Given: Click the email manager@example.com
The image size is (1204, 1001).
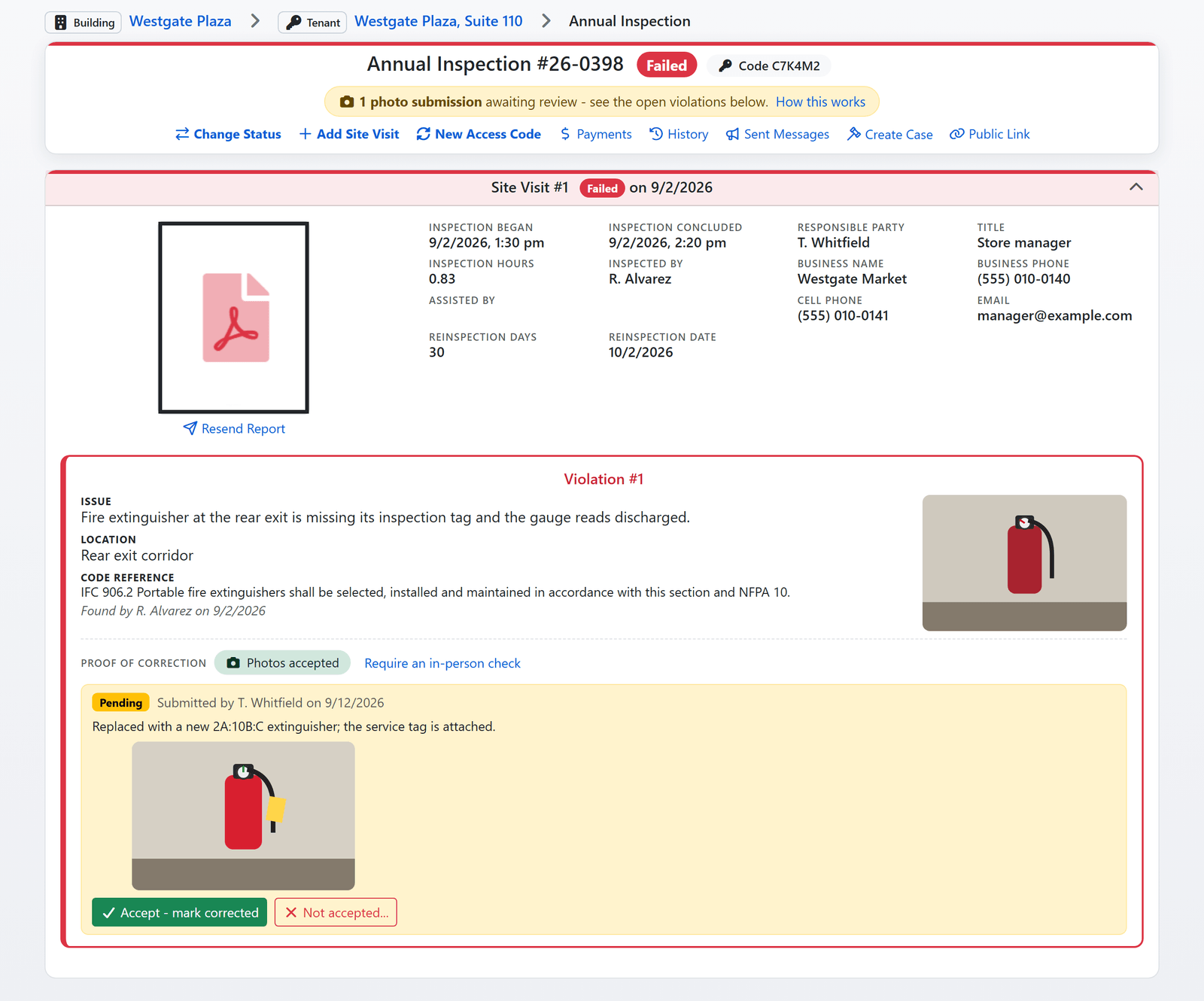Looking at the screenshot, I should click(1054, 315).
